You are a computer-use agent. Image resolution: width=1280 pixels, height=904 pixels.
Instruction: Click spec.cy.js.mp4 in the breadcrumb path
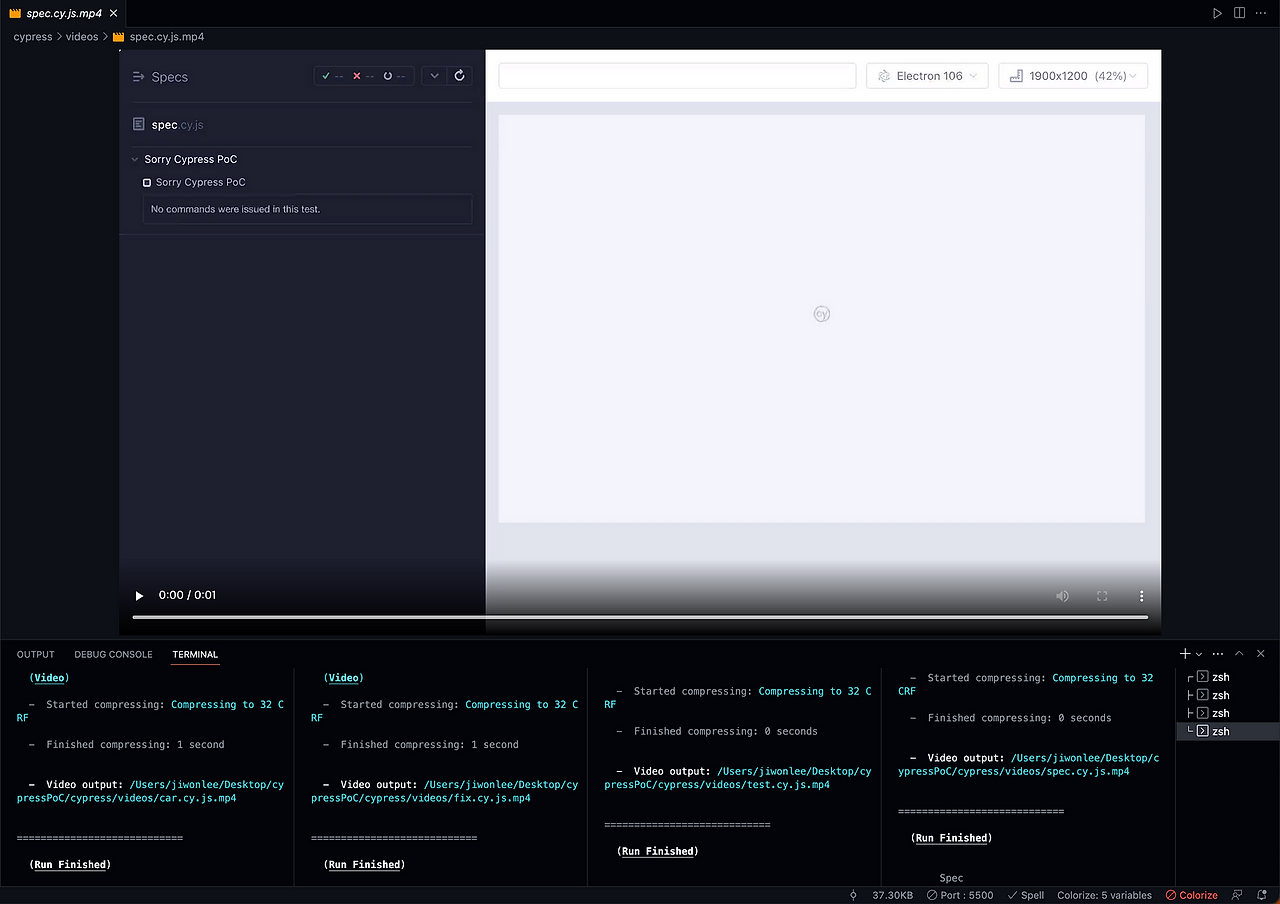tap(159, 37)
